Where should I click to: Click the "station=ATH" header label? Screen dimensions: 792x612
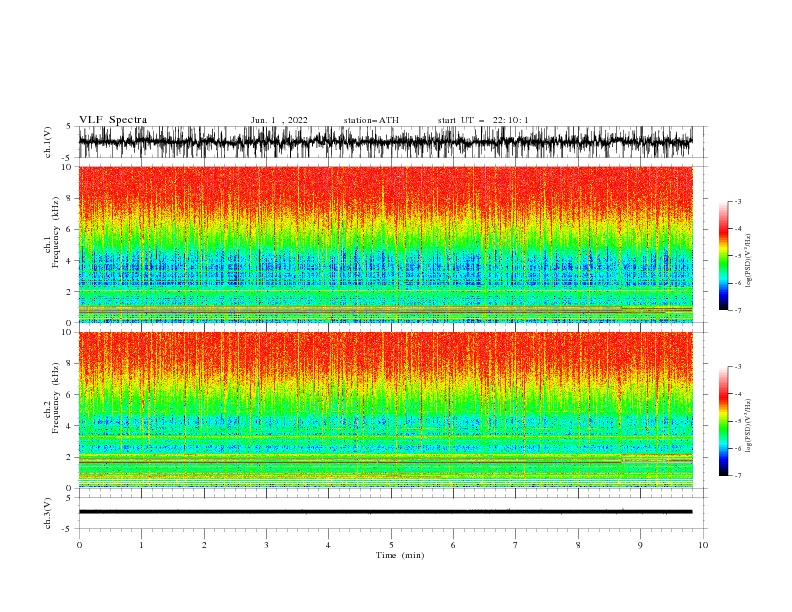(x=371, y=120)
